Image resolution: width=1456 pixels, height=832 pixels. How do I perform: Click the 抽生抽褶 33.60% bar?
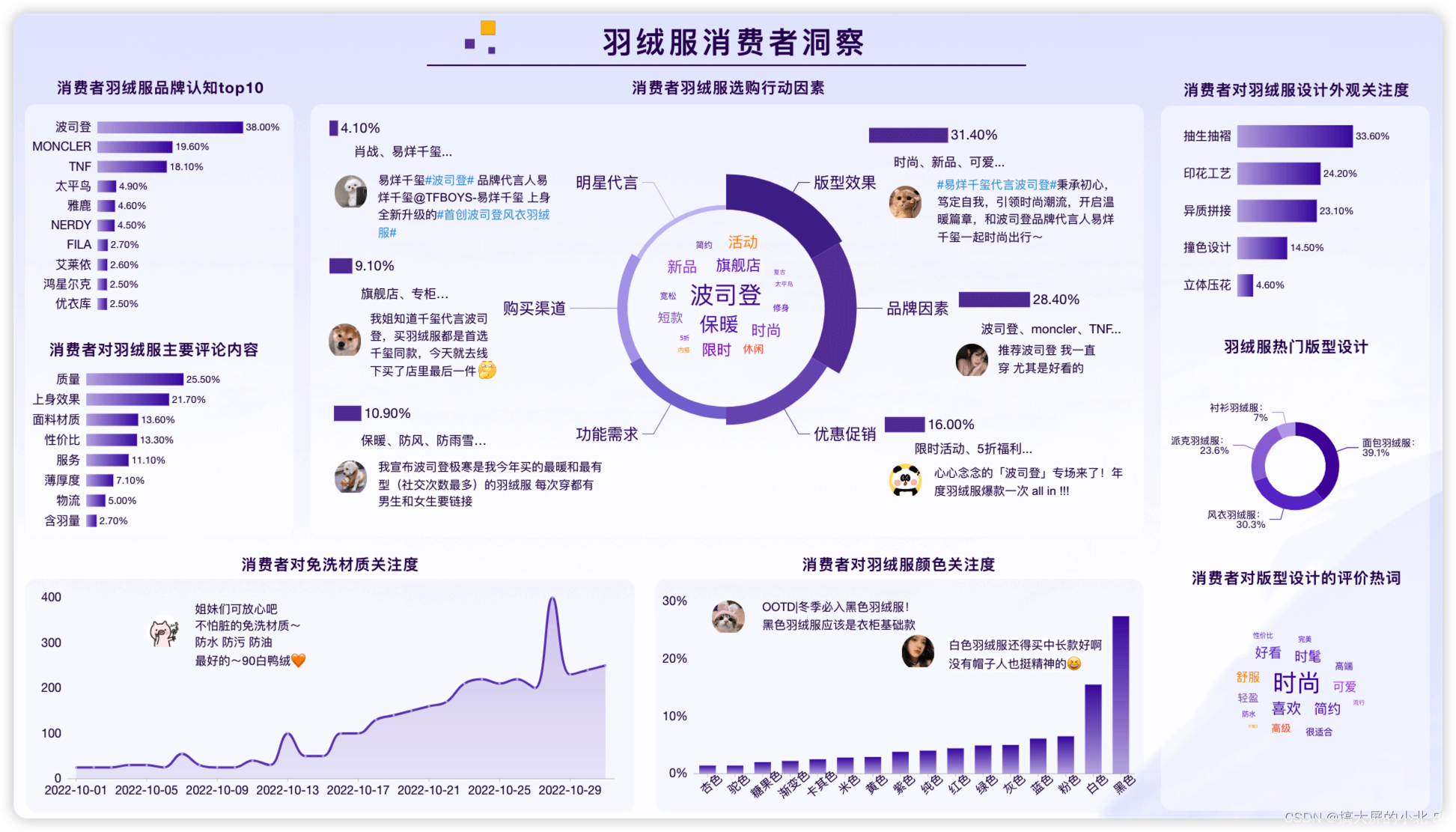click(x=1295, y=136)
